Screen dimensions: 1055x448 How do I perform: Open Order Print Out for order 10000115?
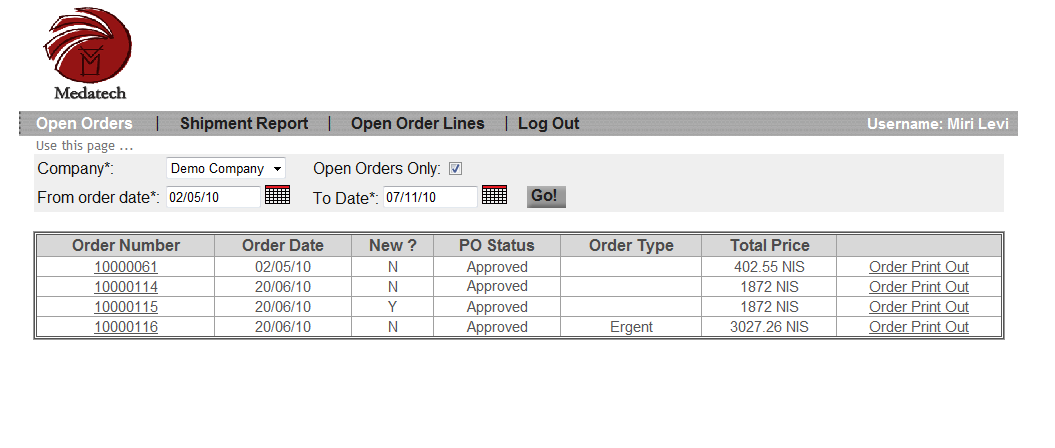(x=919, y=307)
